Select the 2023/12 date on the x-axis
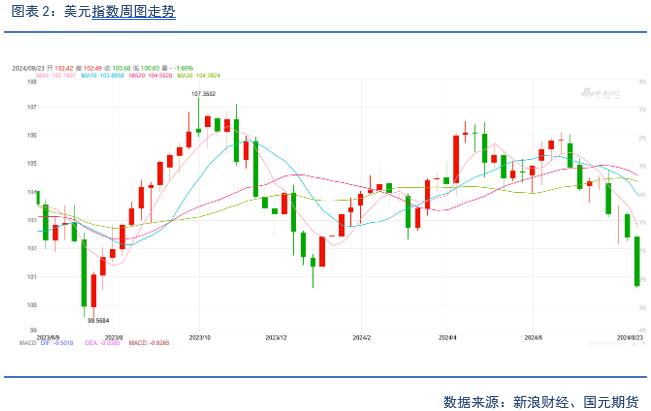 coord(276,339)
